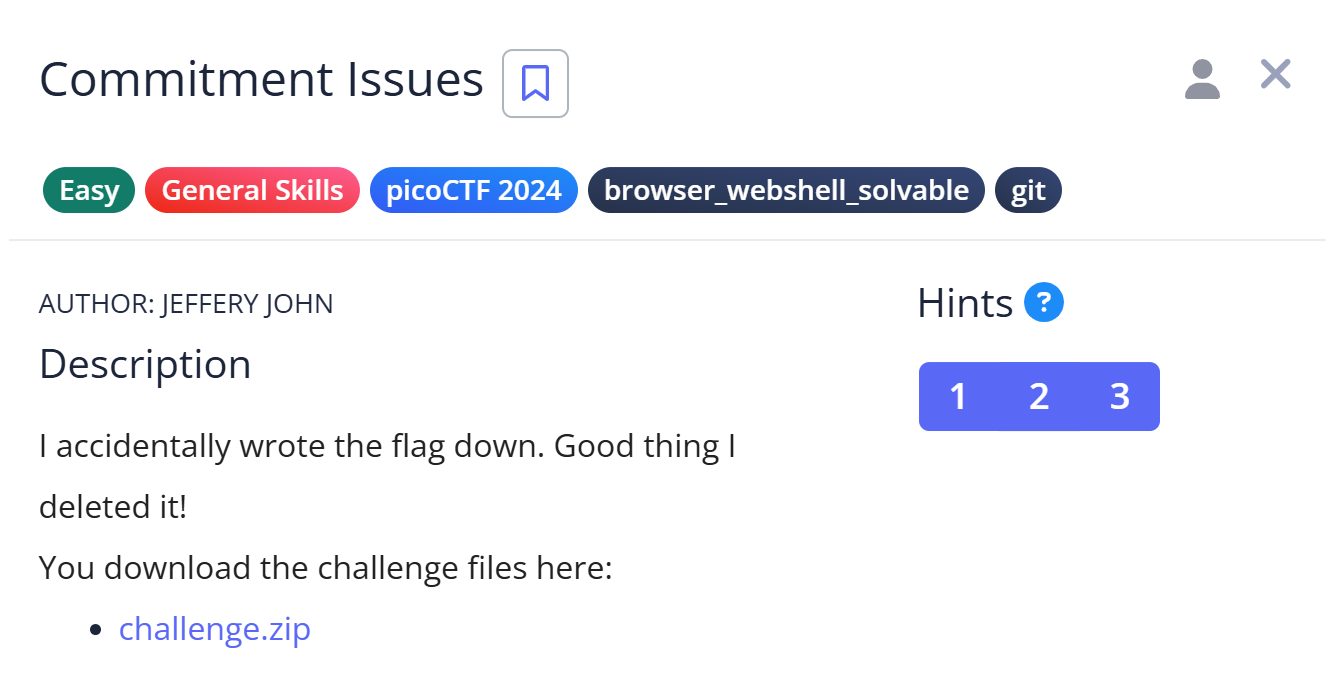Click the 'You download the challenge files' line
The width and height of the screenshot is (1331, 676).
325,568
